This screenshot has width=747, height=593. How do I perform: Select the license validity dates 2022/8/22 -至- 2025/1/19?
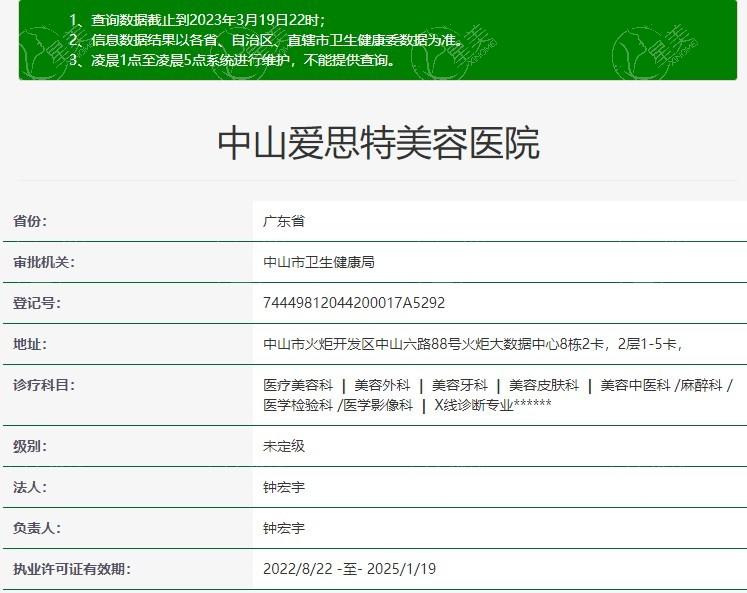click(x=349, y=569)
